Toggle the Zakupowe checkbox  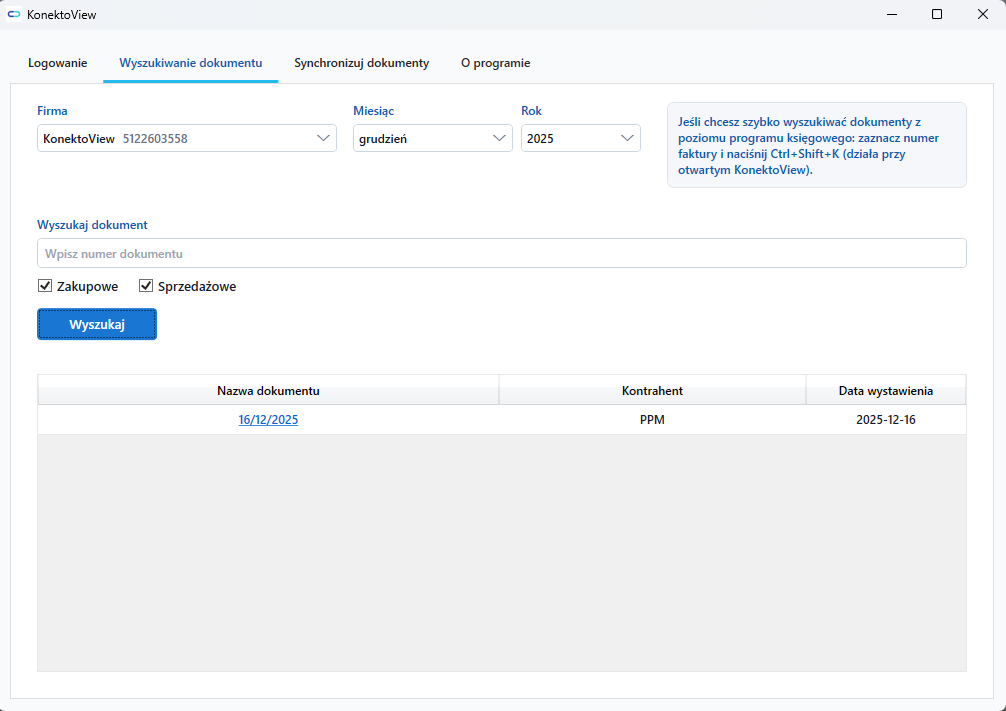(45, 287)
